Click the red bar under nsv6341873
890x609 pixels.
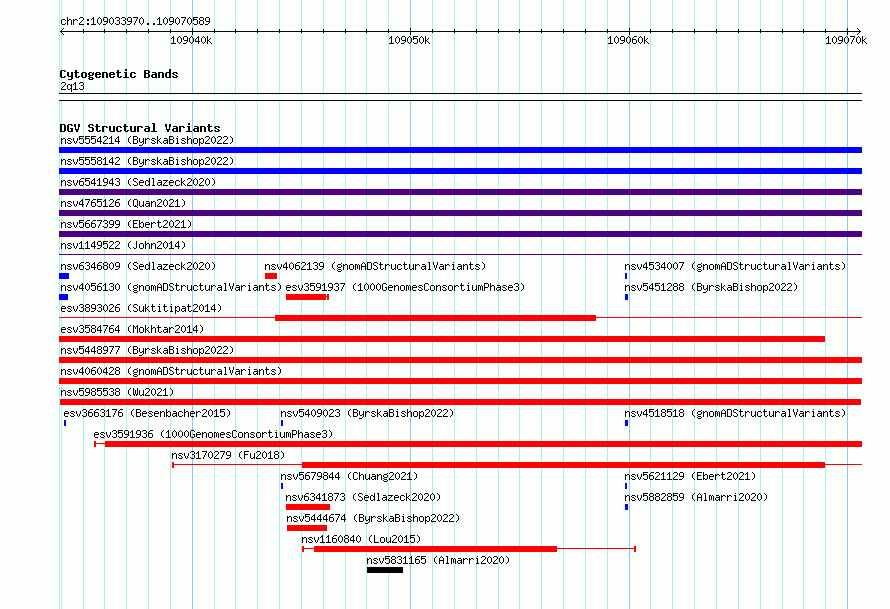(308, 507)
